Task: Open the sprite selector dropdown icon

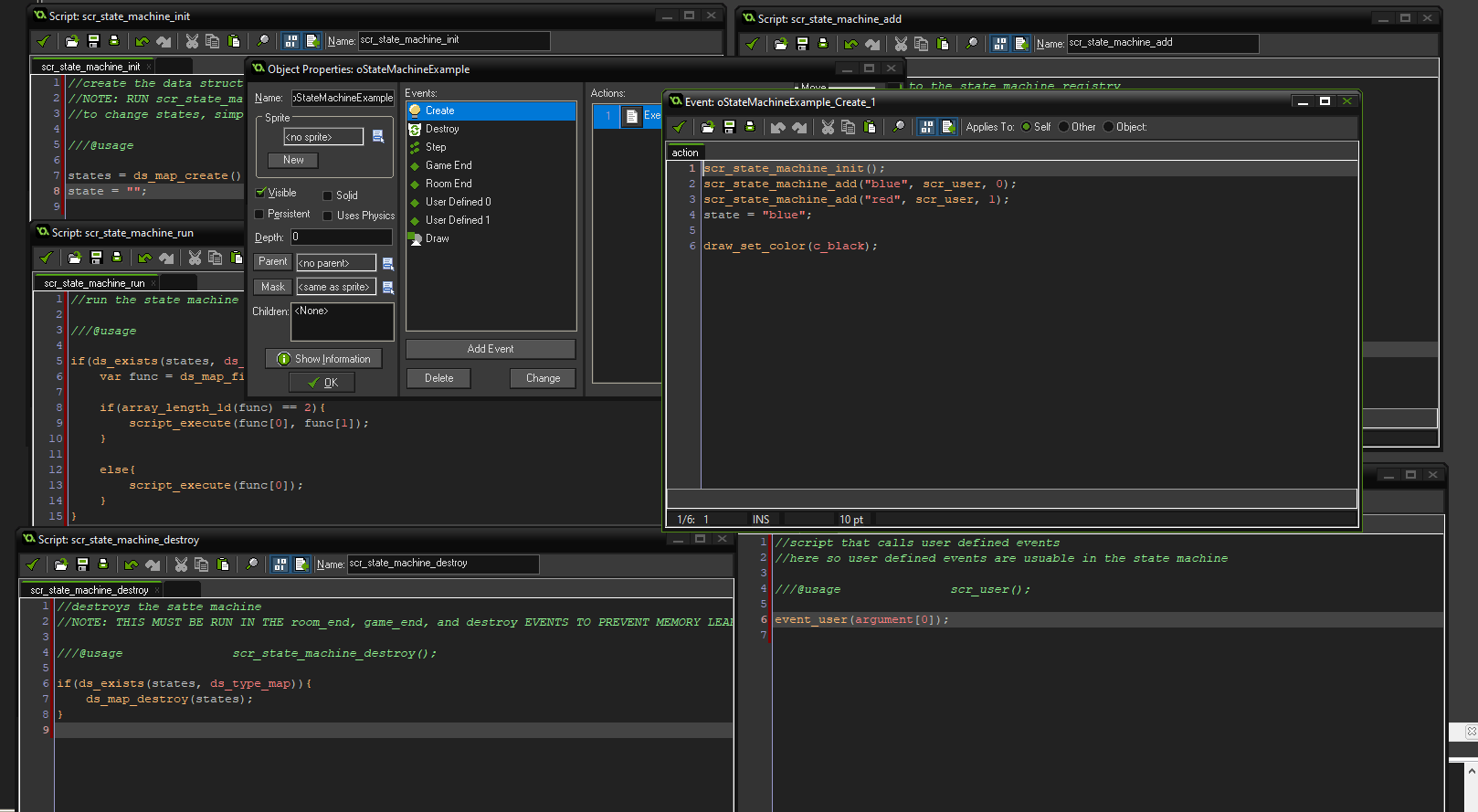Action: tap(378, 137)
